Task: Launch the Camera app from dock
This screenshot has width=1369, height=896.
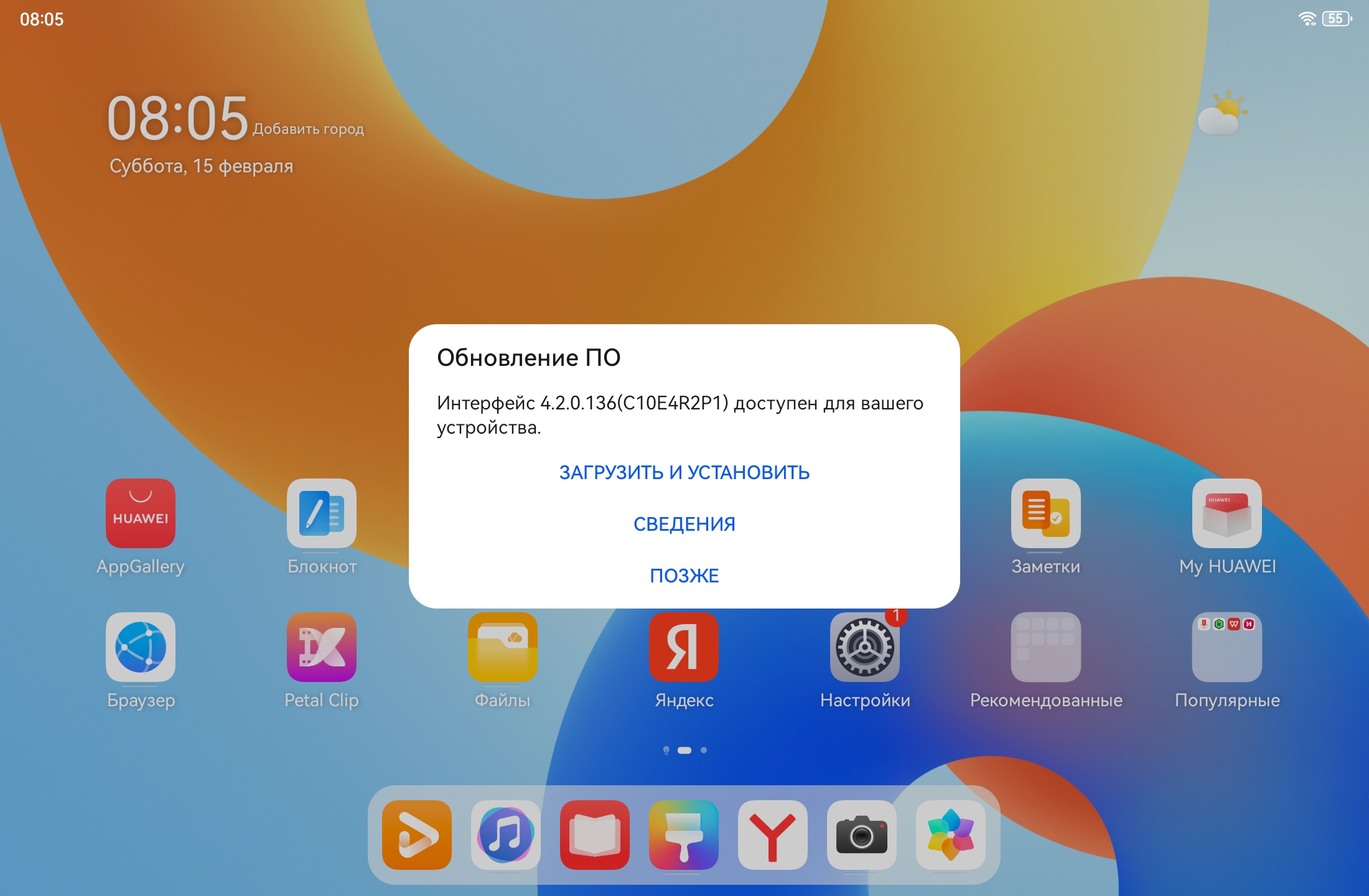Action: click(862, 835)
